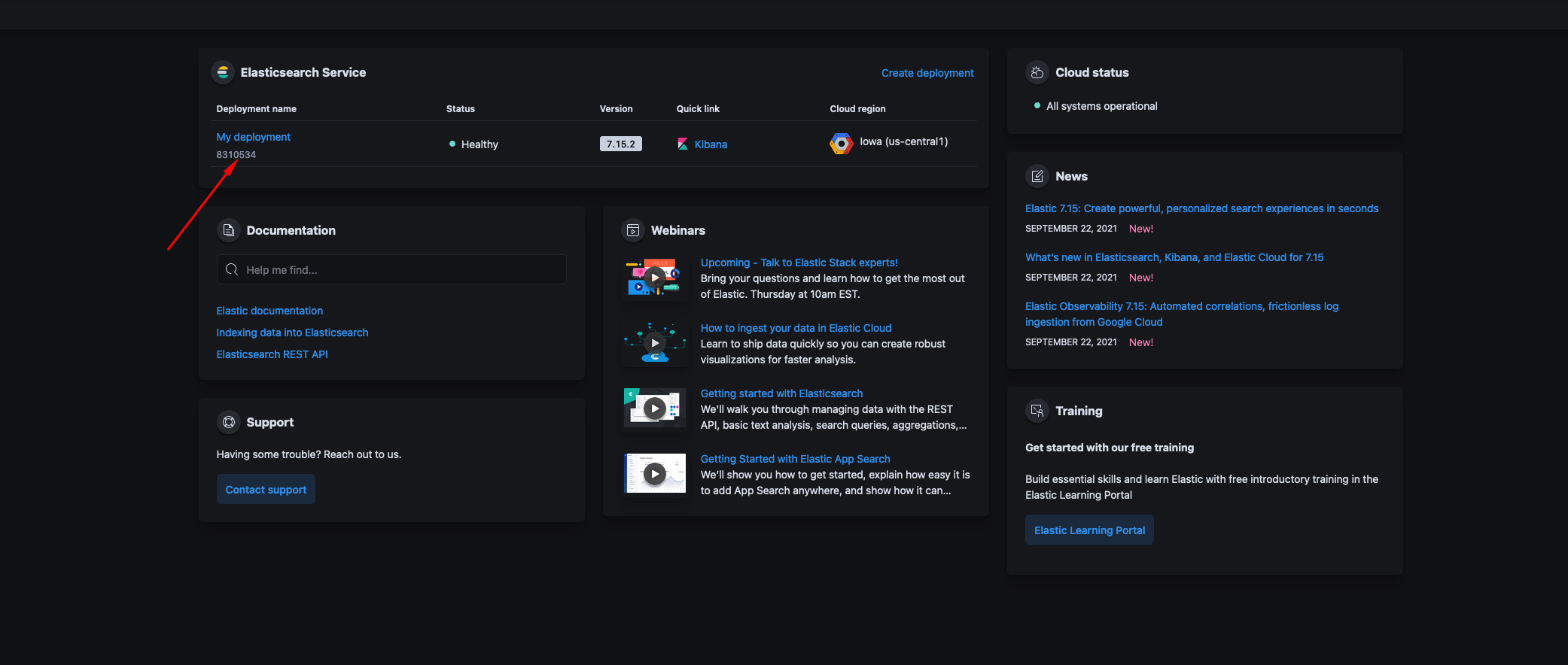Open Elastic documentation link

pos(269,311)
